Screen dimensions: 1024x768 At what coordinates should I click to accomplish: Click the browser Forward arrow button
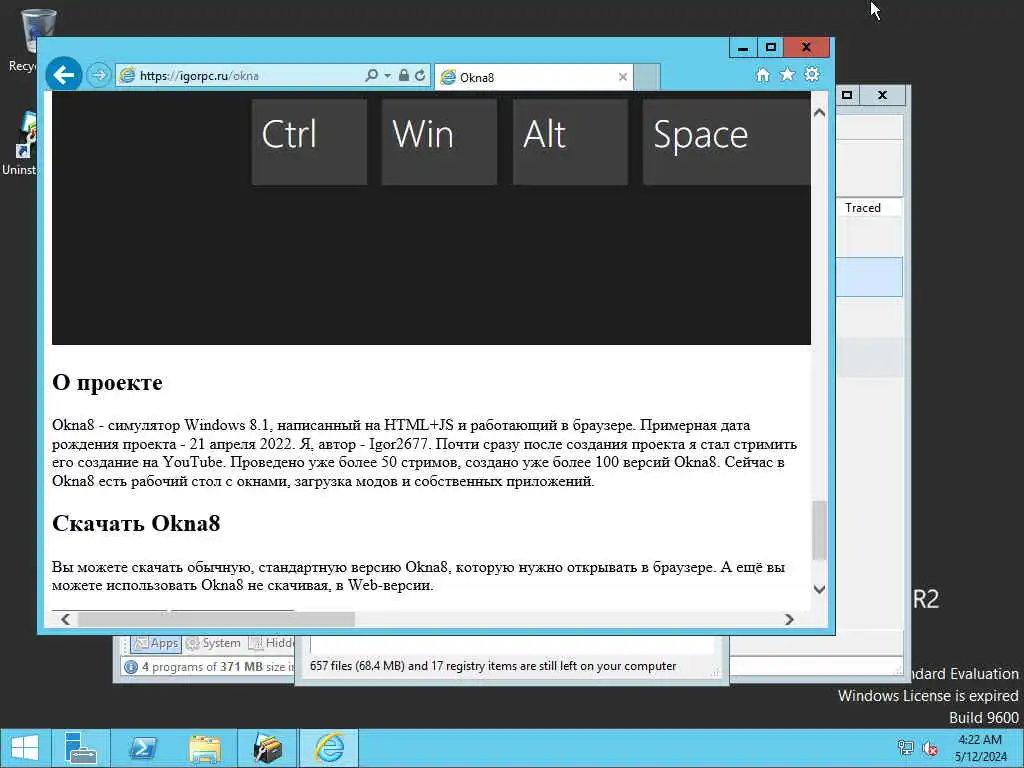[99, 75]
